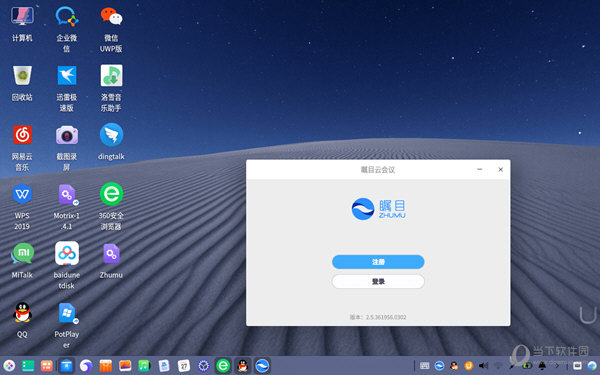Viewport: 600px width, 375px height.
Task: Open the swirl browser icon in taskbar
Action: pyautogui.click(x=86, y=366)
